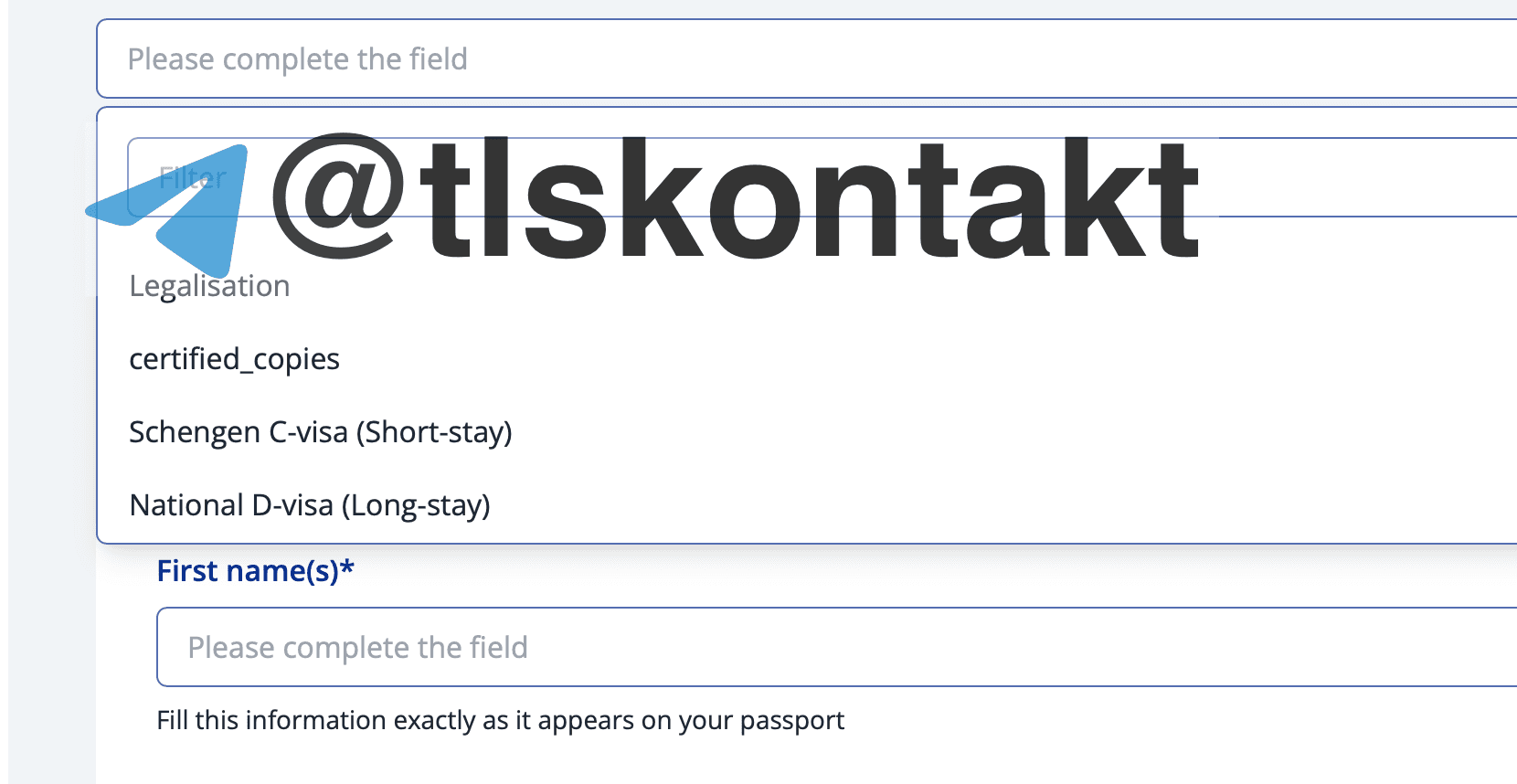Select the certified copies service entry

[234, 359]
